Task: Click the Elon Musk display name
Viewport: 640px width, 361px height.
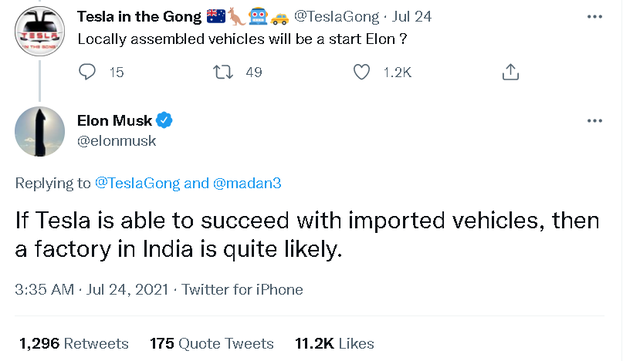Action: pyautogui.click(x=115, y=121)
